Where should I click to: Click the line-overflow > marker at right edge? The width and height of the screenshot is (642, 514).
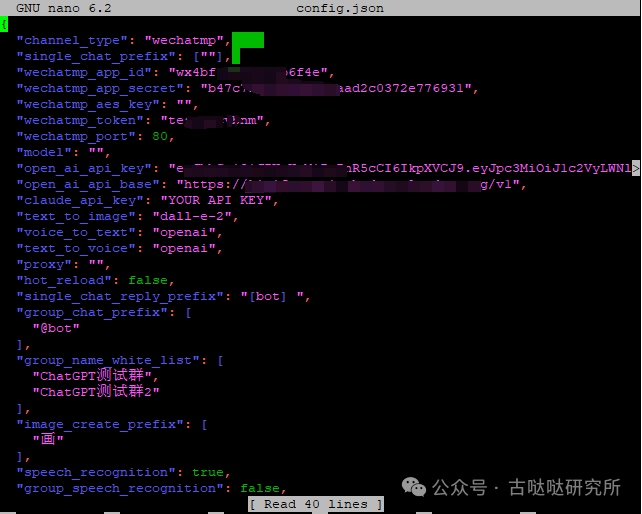coord(635,168)
